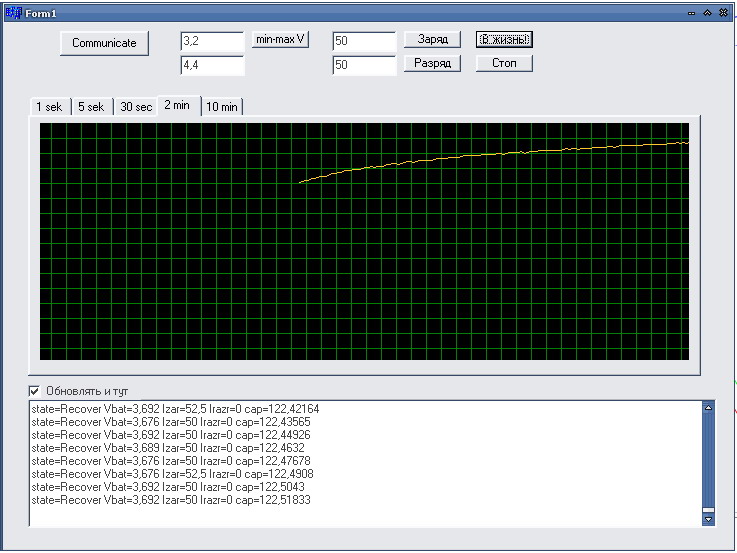Click the Form1 application icon in title bar
Viewport: 737px width, 553px height.
(13, 13)
